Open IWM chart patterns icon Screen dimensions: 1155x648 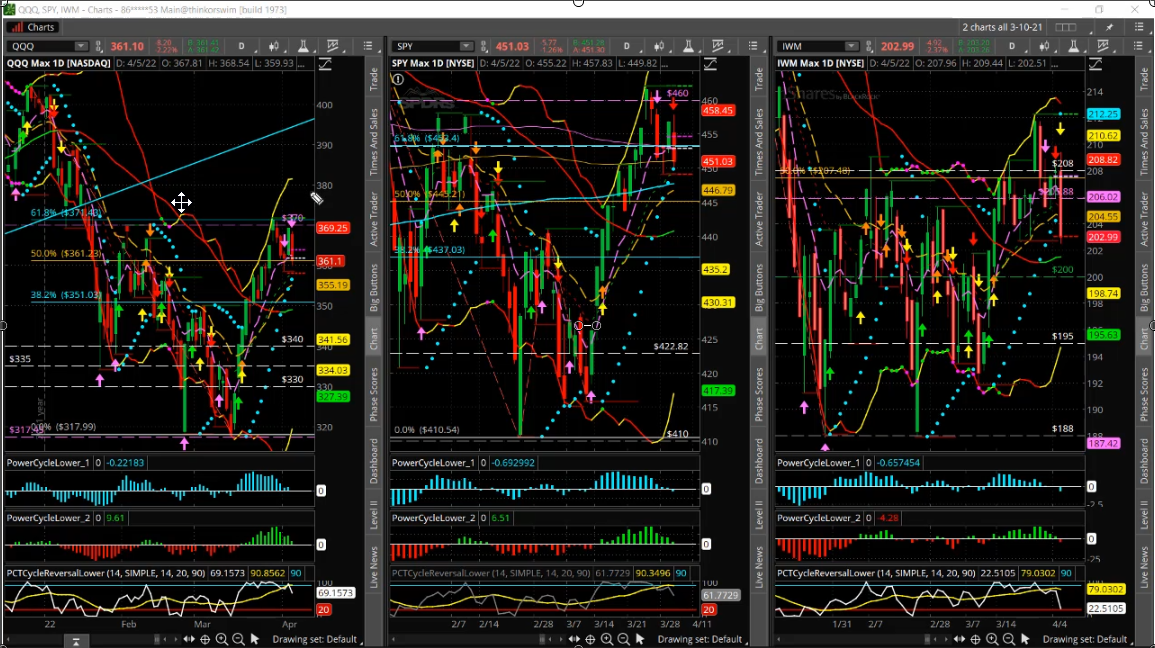point(1103,46)
